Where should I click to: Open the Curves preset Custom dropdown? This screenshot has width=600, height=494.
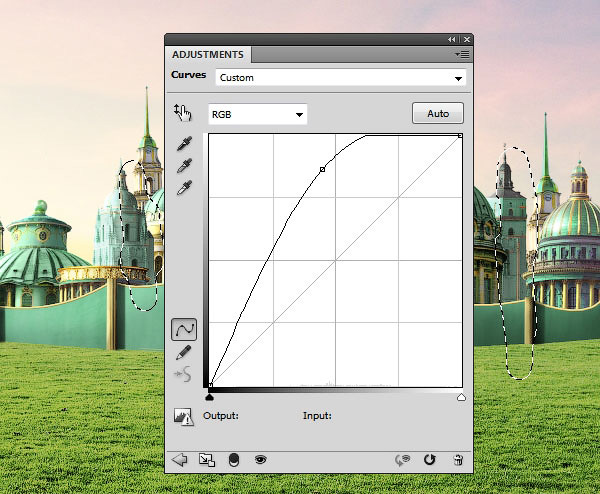point(341,78)
